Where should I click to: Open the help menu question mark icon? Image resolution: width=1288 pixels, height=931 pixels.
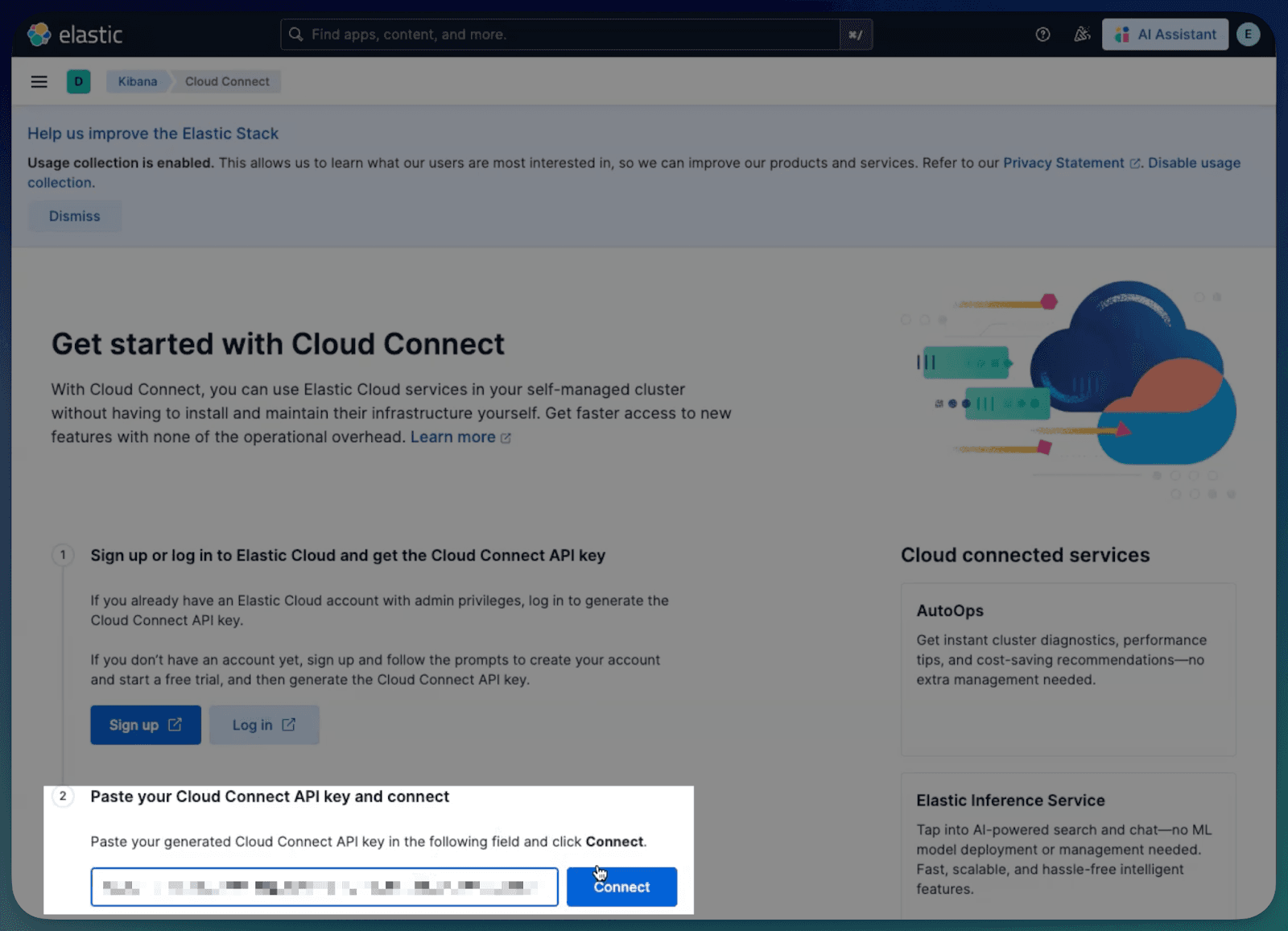(1042, 34)
